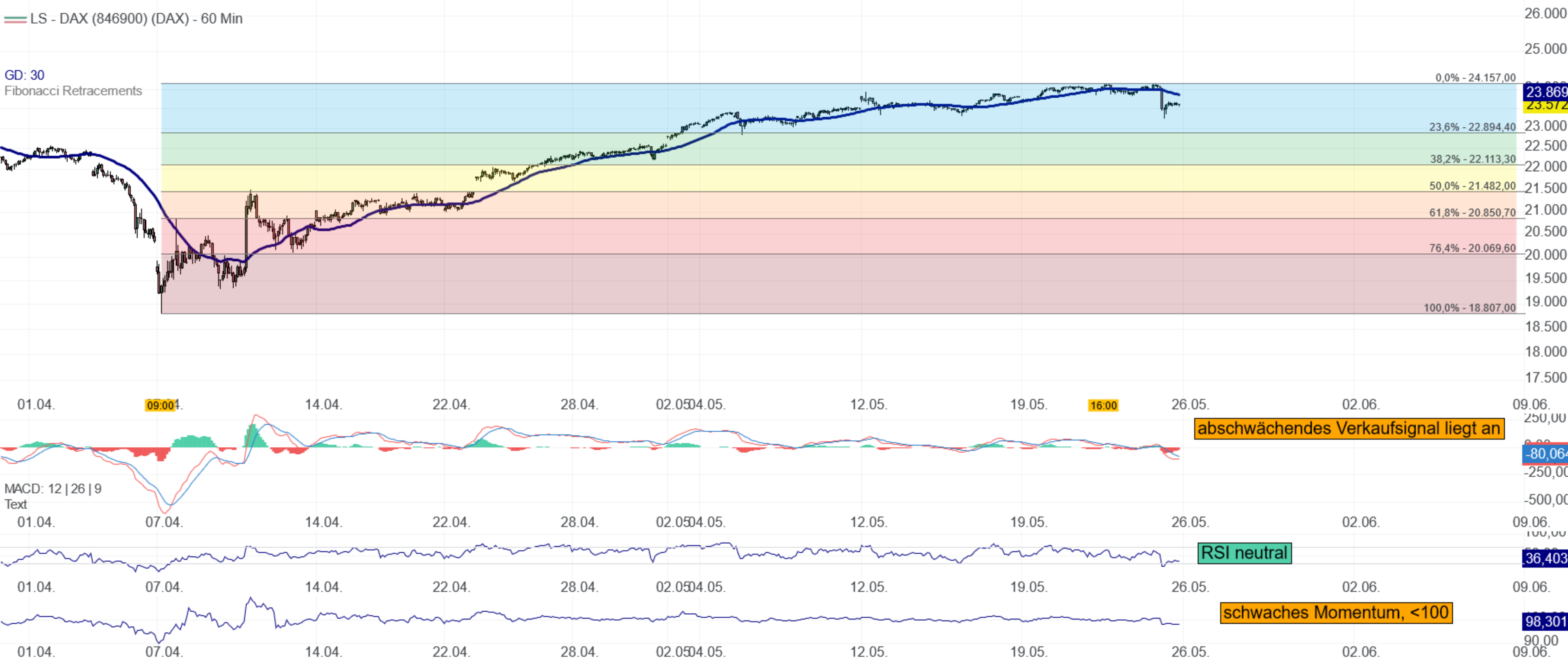This screenshot has width=1568, height=661.
Task: Click the 76,4% - 20.069,60 Fibonacci level
Action: 1472,248
